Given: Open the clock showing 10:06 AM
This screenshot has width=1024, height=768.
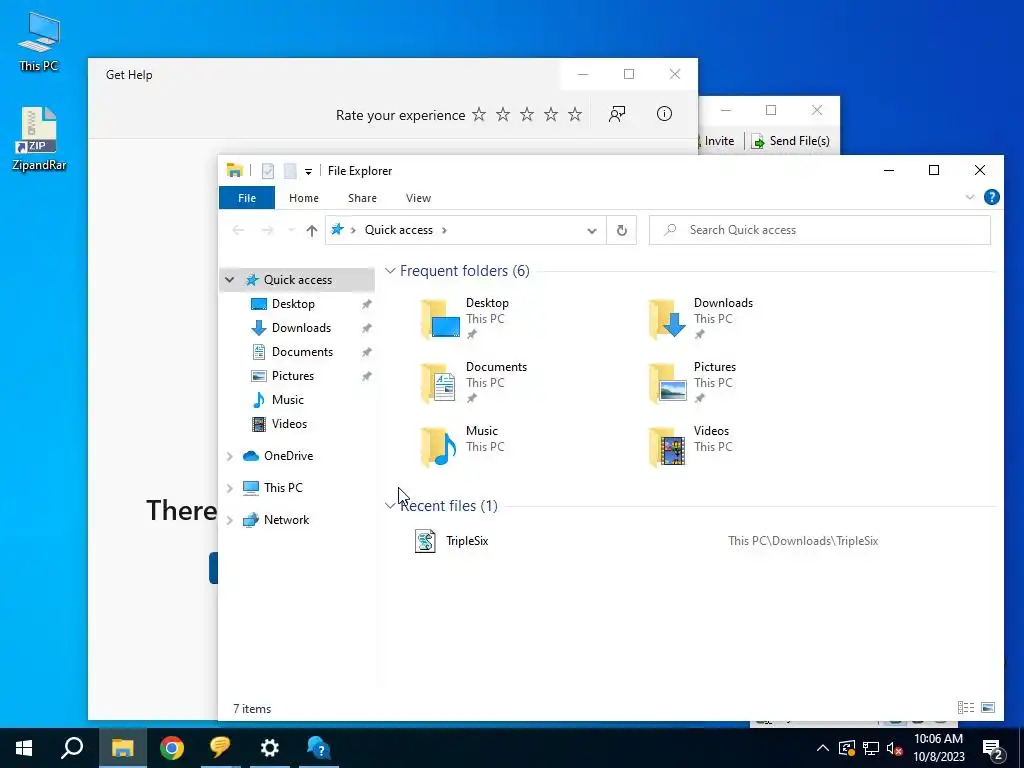Looking at the screenshot, I should tap(938, 748).
